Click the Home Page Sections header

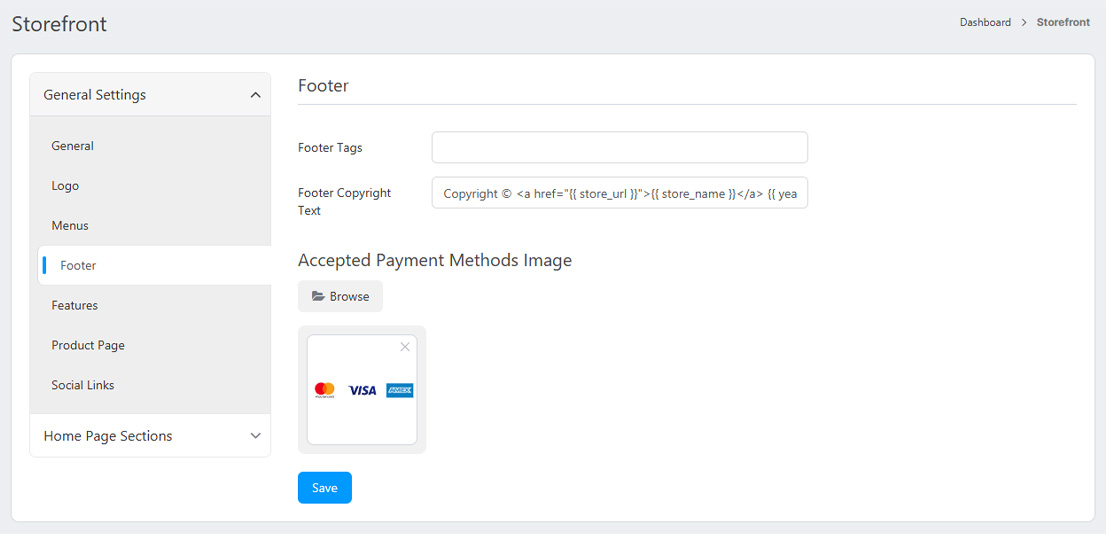108,436
